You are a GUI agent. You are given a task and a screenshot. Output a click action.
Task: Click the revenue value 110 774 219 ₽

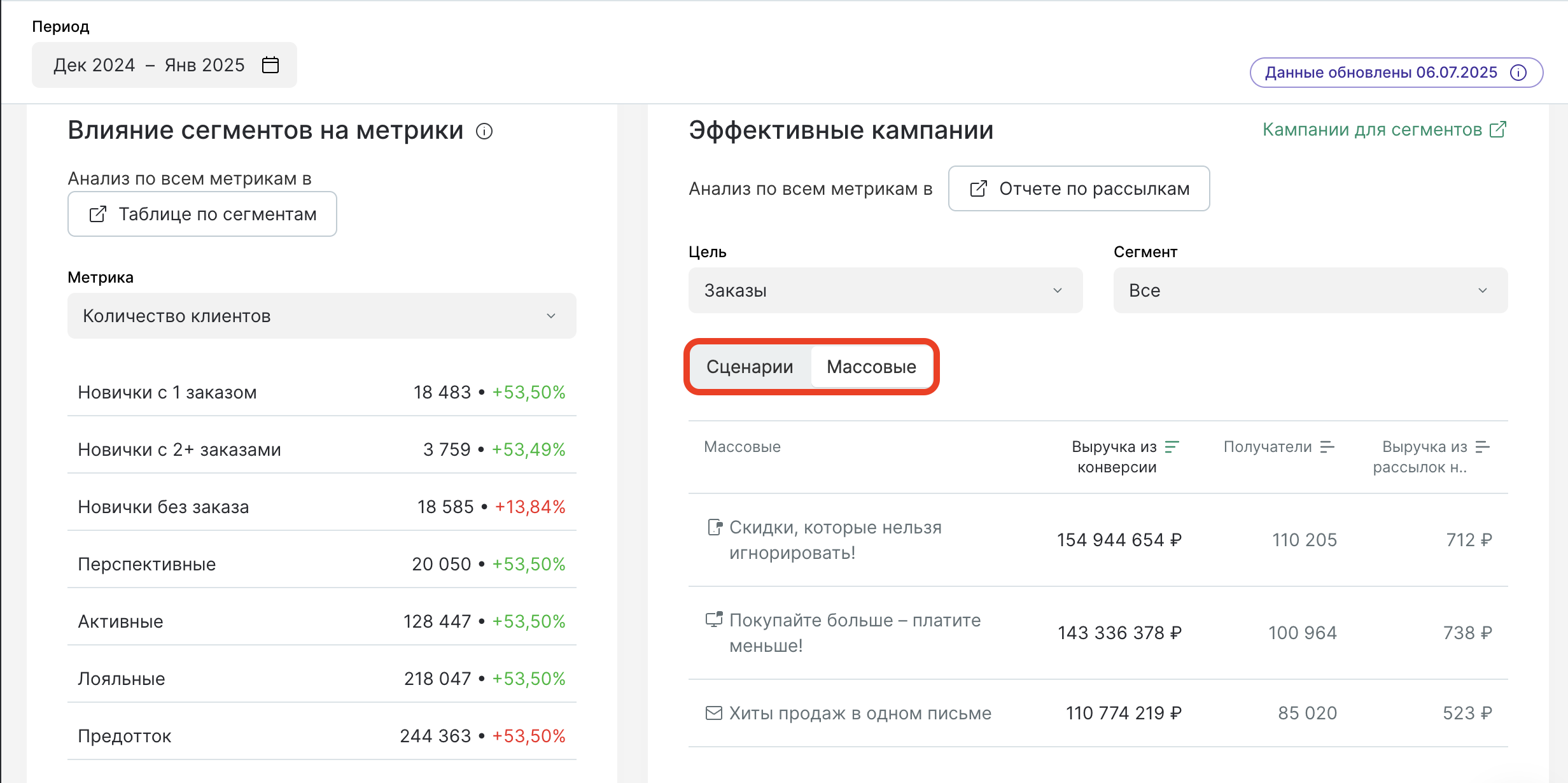(x=1123, y=713)
